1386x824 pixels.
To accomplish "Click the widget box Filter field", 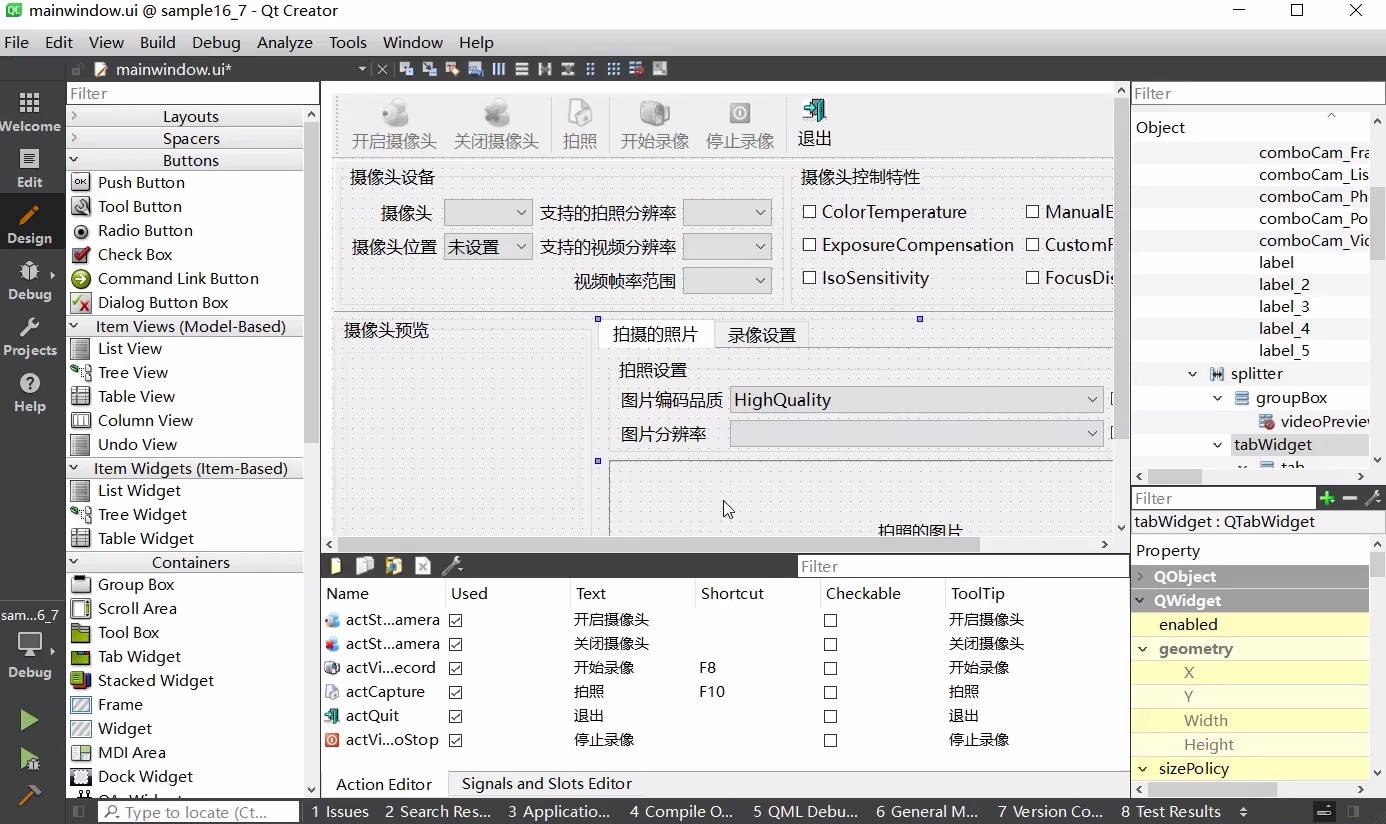I will click(x=192, y=93).
